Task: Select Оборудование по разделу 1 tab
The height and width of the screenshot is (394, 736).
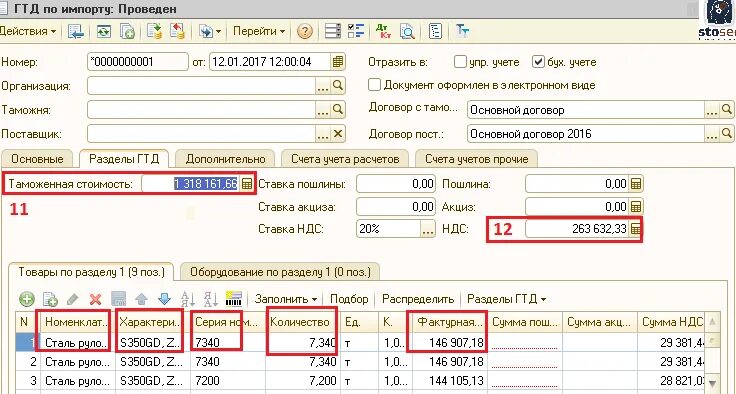Action: click(280, 272)
